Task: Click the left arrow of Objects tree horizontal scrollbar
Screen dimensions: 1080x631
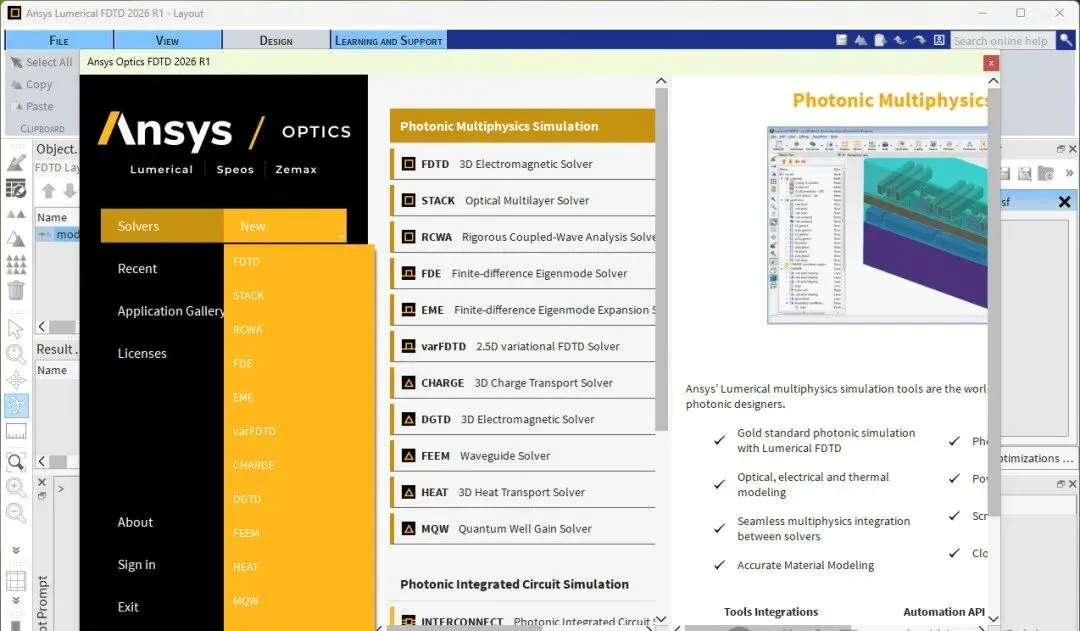Action: point(42,326)
